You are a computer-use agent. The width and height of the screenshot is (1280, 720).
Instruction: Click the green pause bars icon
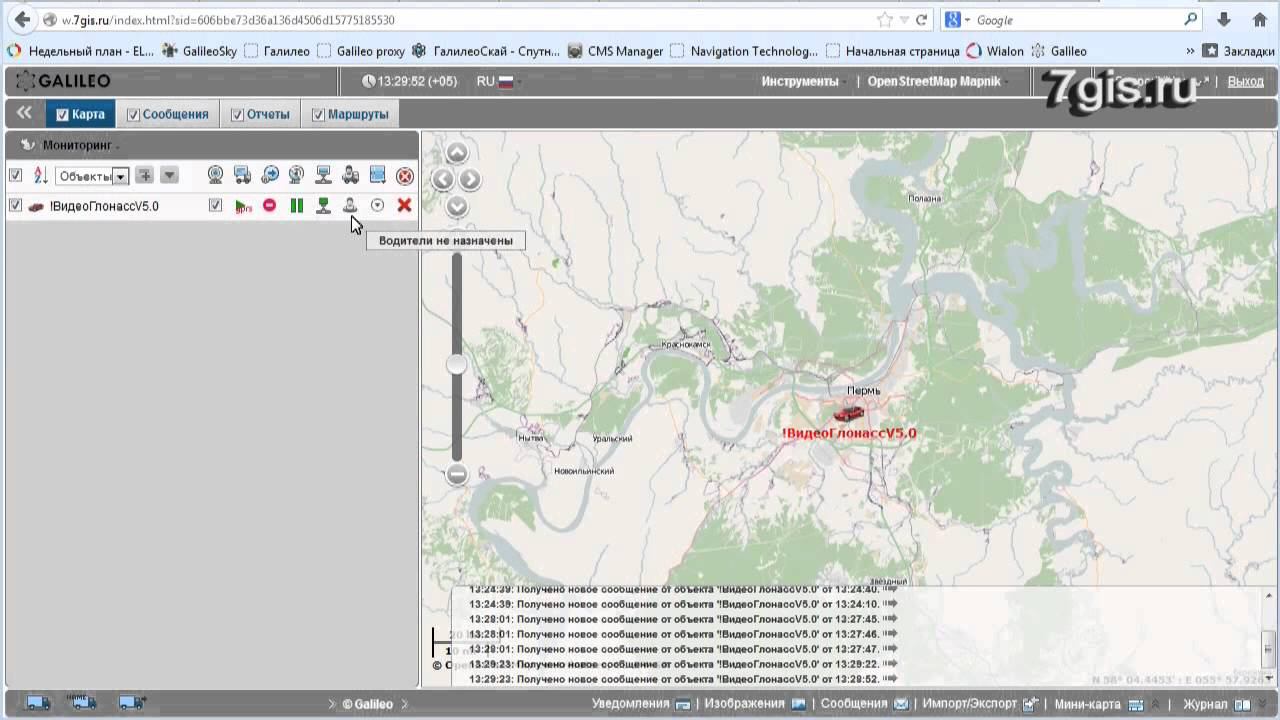tap(296, 205)
